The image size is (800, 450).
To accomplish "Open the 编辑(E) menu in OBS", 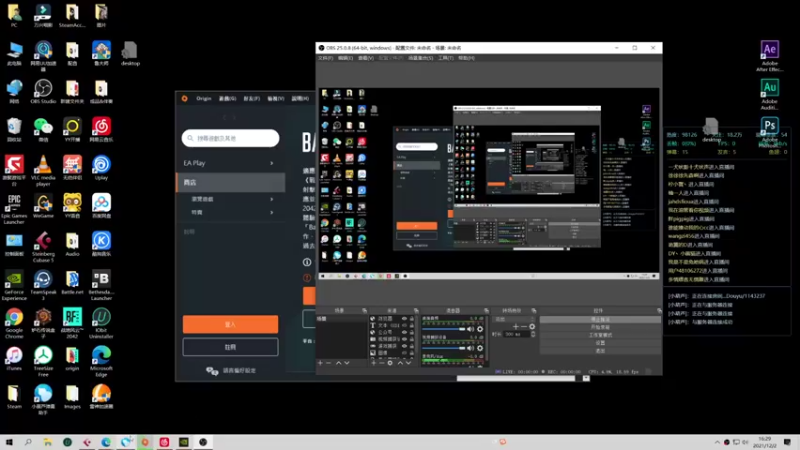I will [345, 58].
